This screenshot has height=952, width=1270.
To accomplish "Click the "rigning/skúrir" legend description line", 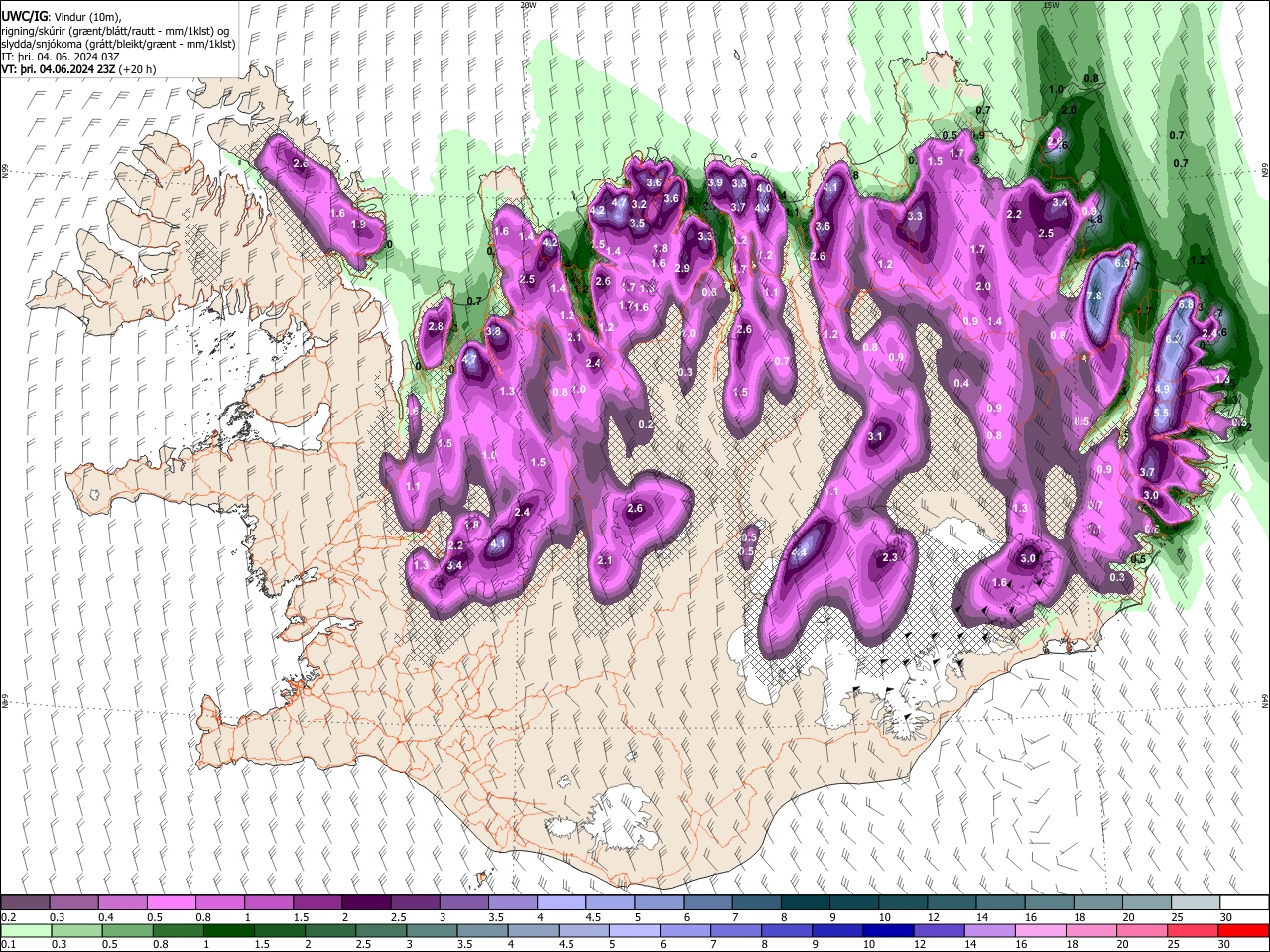I will [x=117, y=31].
